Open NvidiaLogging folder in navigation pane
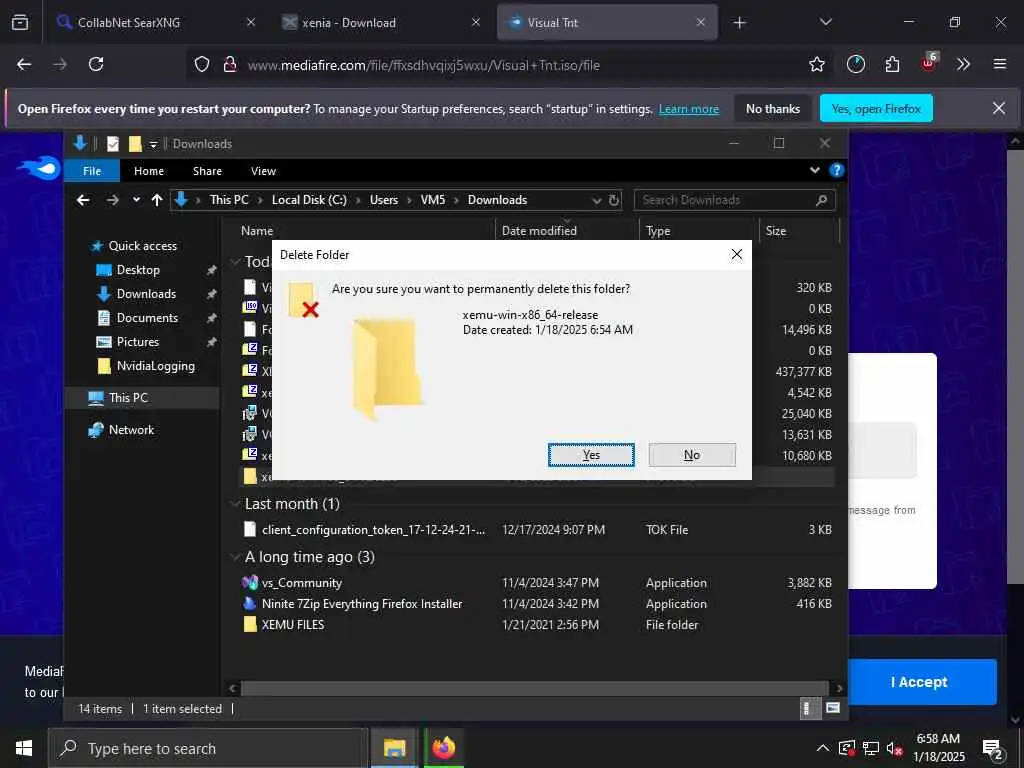Image resolution: width=1024 pixels, height=768 pixels. (x=155, y=366)
